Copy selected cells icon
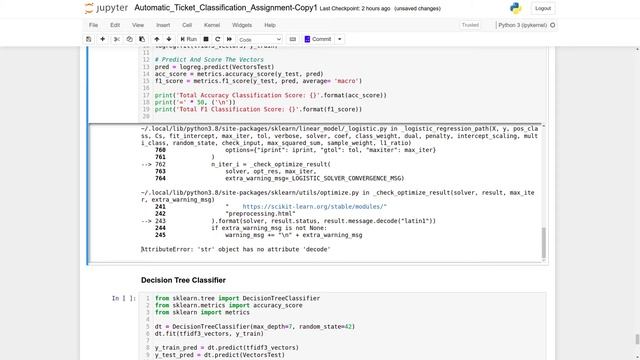The width and height of the screenshot is (640, 360). 129,39
